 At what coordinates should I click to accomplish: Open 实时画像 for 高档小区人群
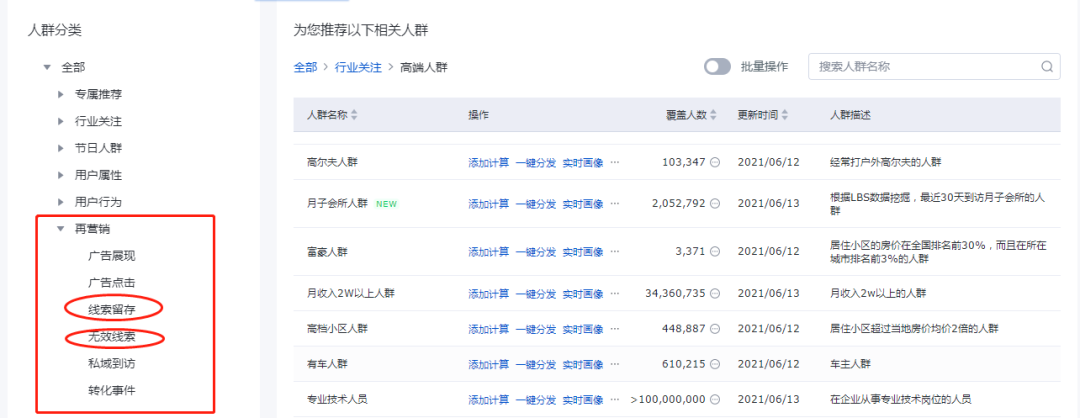click(x=582, y=329)
